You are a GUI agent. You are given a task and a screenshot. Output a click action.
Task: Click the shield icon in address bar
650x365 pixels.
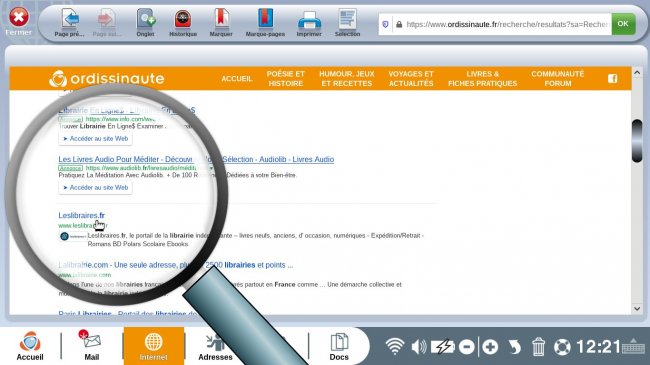pyautogui.click(x=385, y=24)
